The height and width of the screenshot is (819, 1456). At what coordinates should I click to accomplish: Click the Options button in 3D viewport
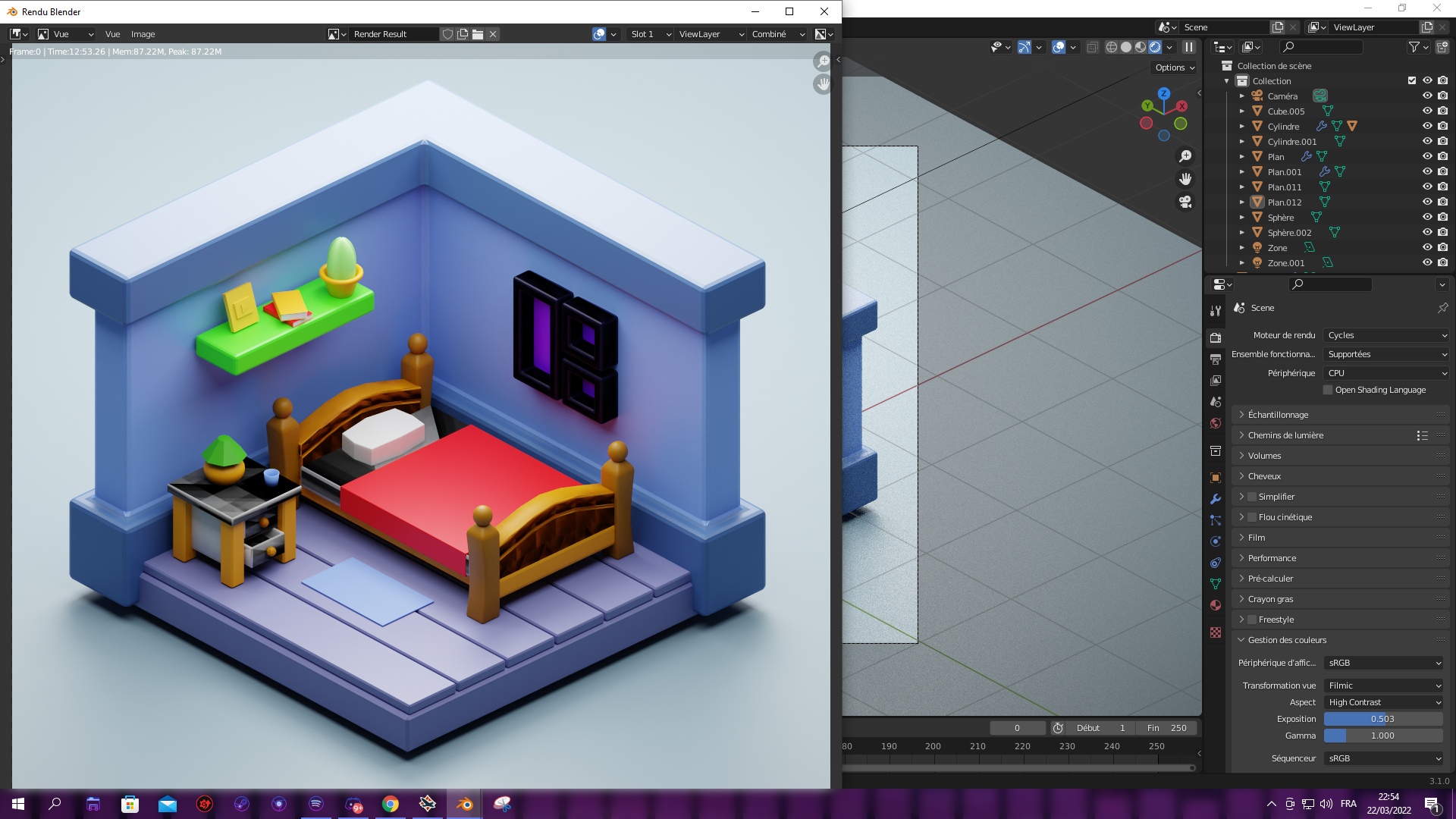click(x=1175, y=67)
